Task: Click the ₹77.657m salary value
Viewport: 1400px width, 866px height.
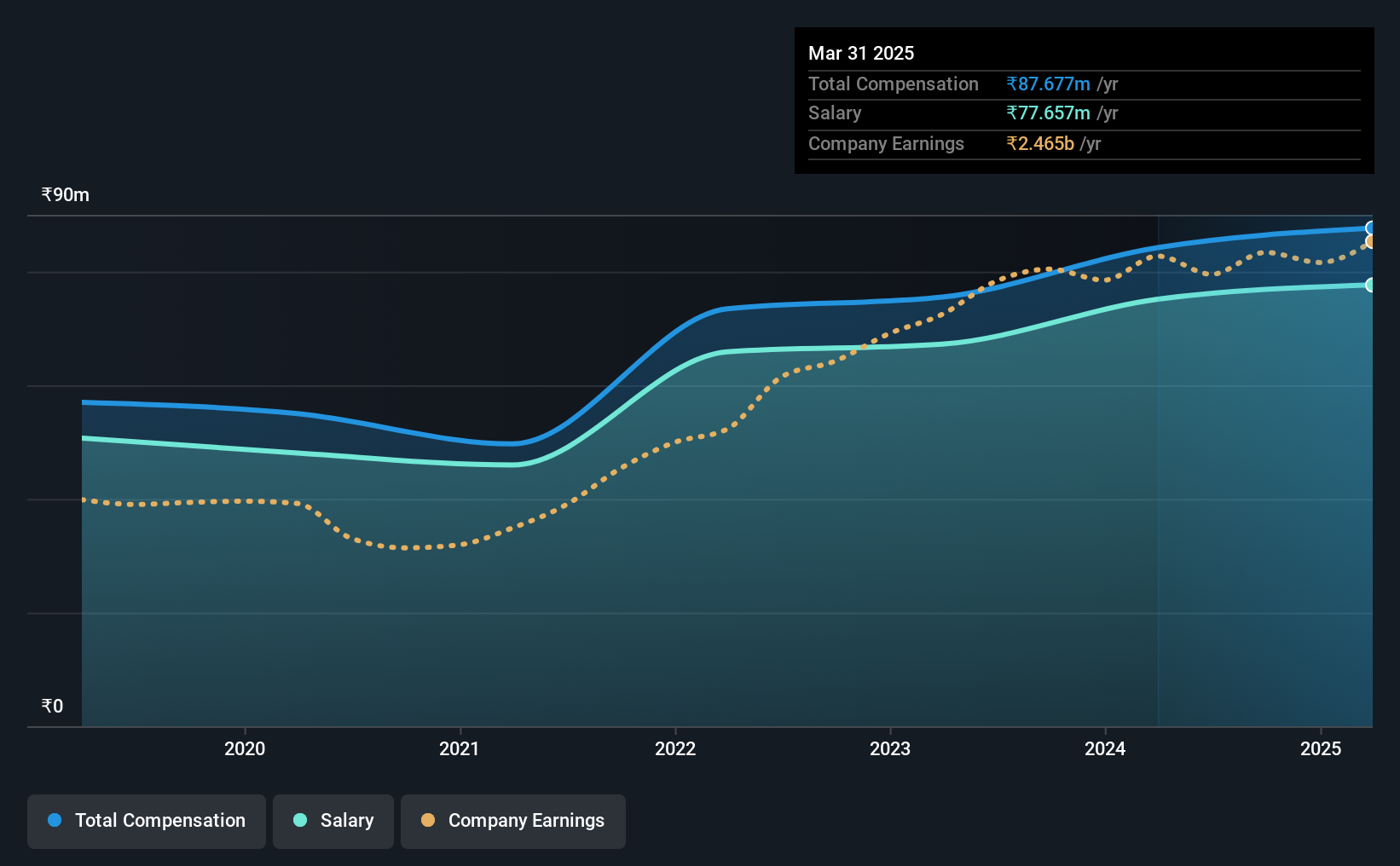Action: (1048, 113)
